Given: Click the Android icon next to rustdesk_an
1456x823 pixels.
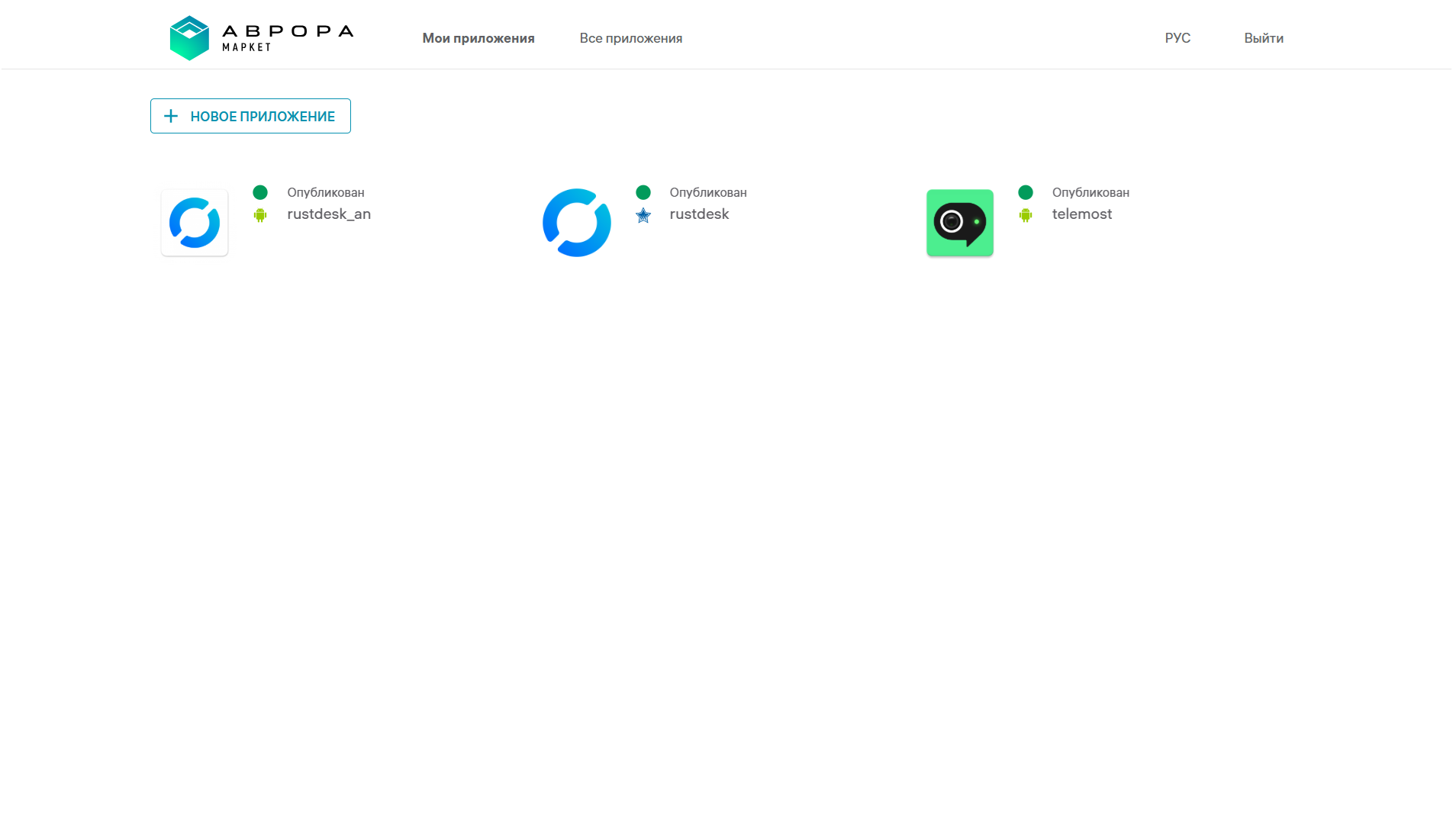Looking at the screenshot, I should (260, 215).
